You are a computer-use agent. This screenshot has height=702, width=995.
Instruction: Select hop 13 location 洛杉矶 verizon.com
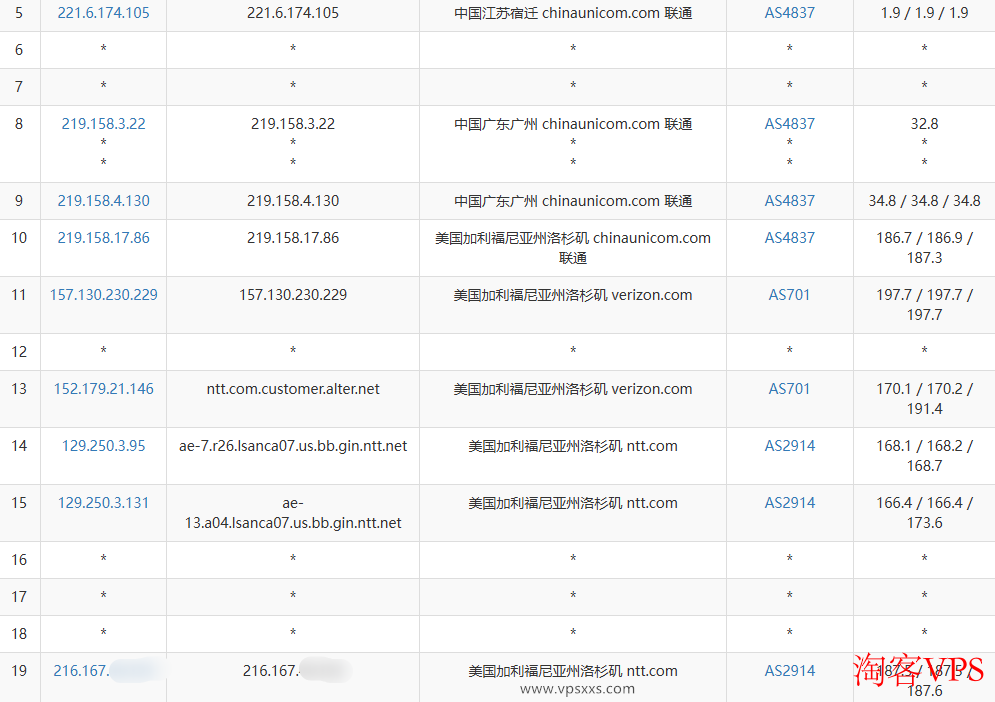pyautogui.click(x=573, y=389)
